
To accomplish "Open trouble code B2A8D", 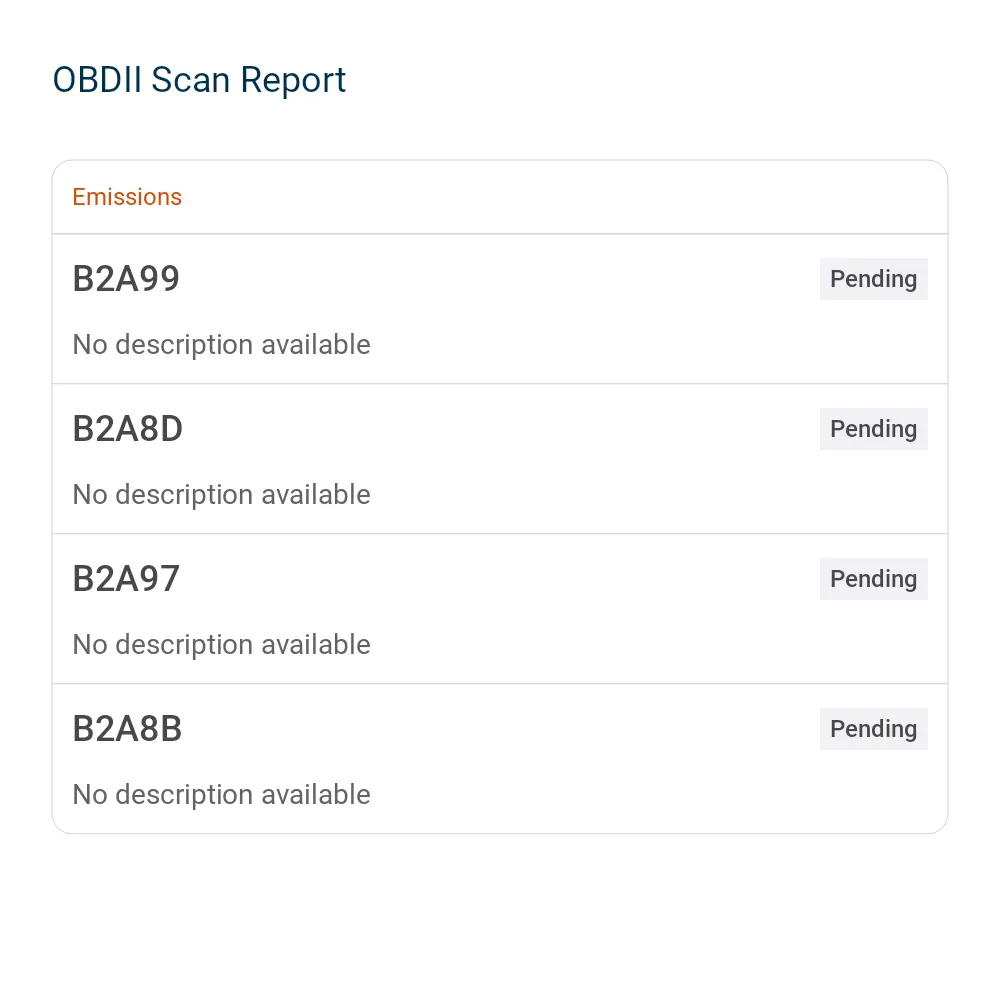I will tap(128, 429).
